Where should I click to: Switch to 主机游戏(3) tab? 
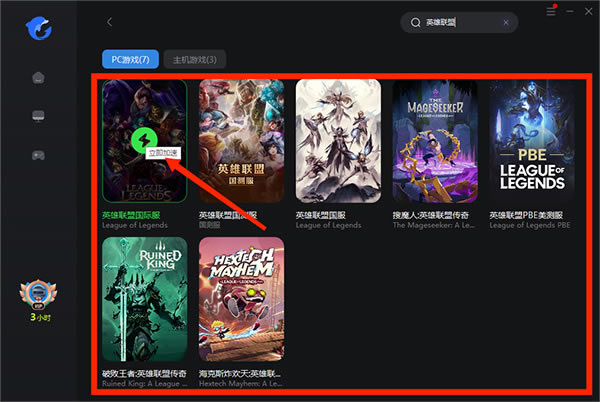(194, 60)
